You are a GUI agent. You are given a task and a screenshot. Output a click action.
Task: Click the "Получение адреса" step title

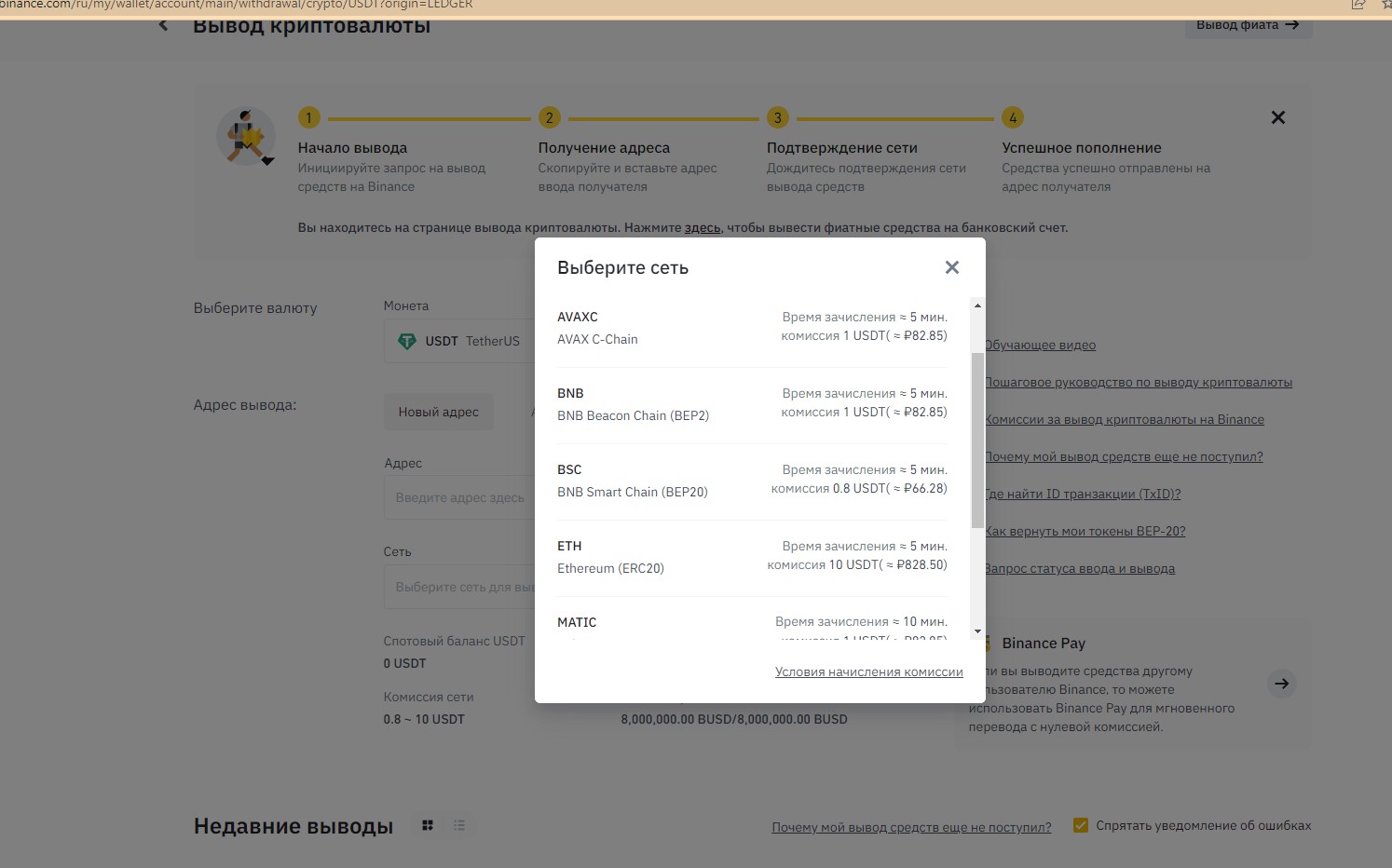[604, 147]
